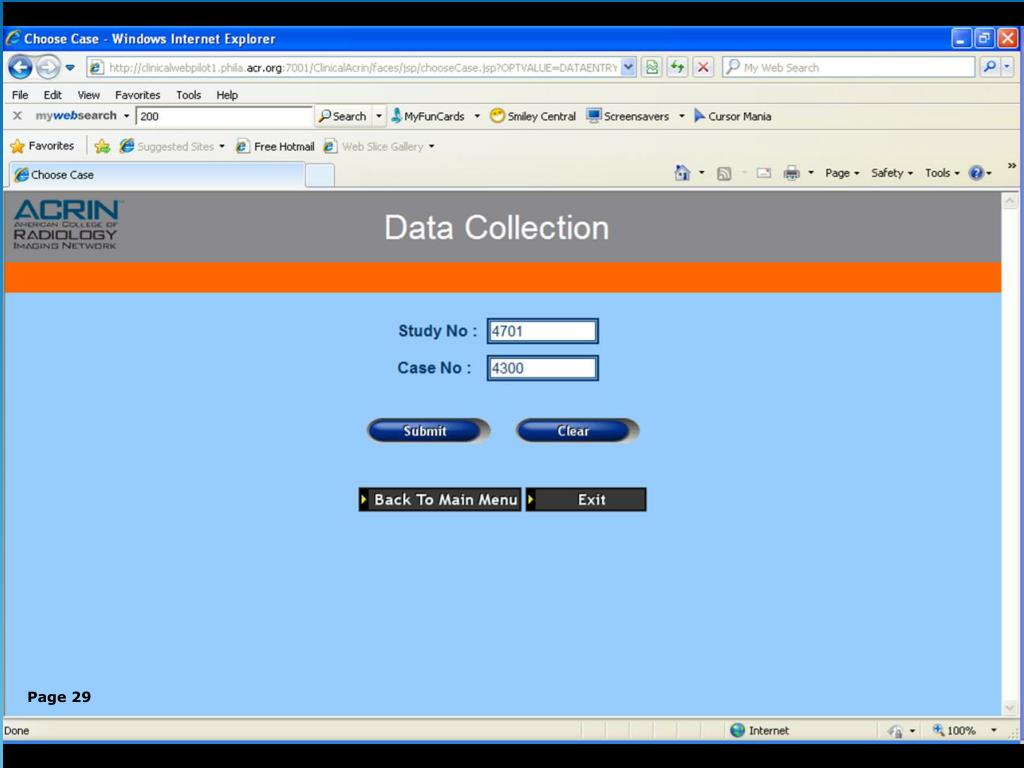Expand the address bar URL dropdown
The image size is (1024, 768).
tap(628, 67)
